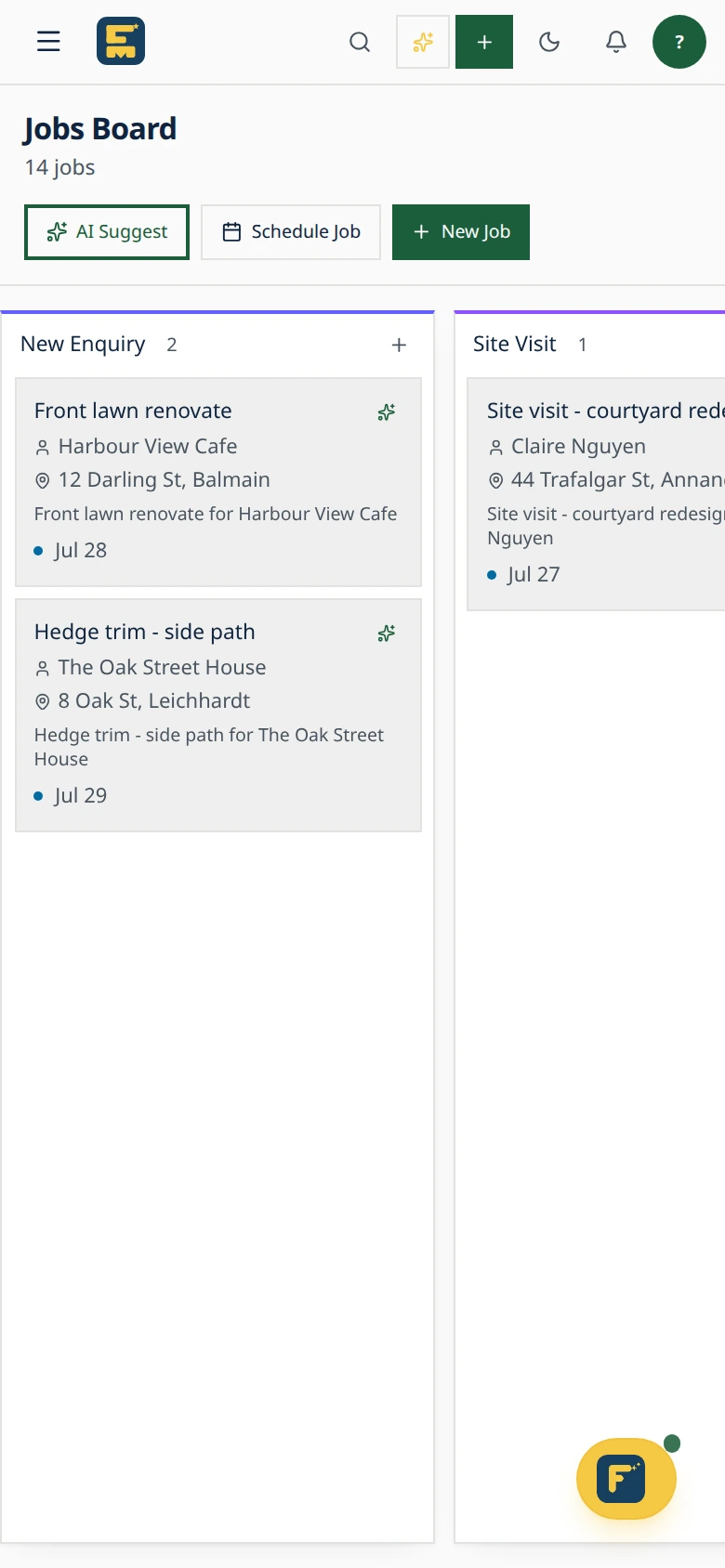Click sparkle icon on Front lawn renovate card
Screen dimensions: 725x1568
click(x=387, y=412)
